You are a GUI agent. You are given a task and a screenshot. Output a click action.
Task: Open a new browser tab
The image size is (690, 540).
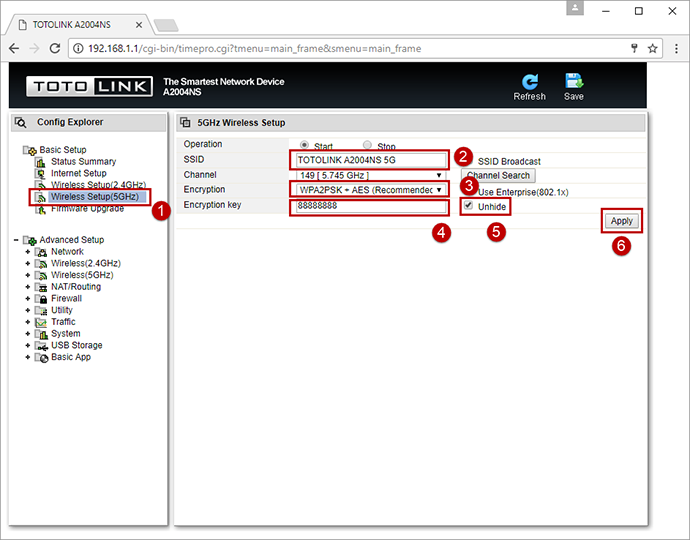pos(166,26)
